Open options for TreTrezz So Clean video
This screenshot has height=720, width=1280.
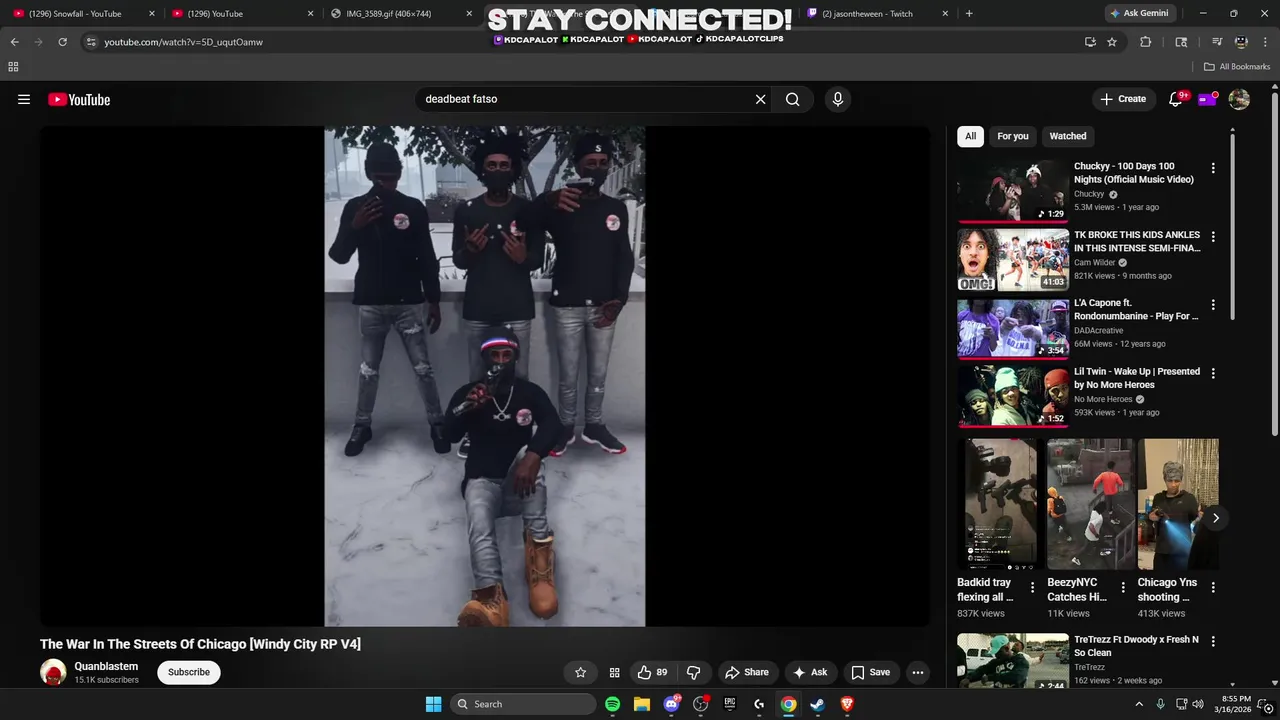[1213, 641]
